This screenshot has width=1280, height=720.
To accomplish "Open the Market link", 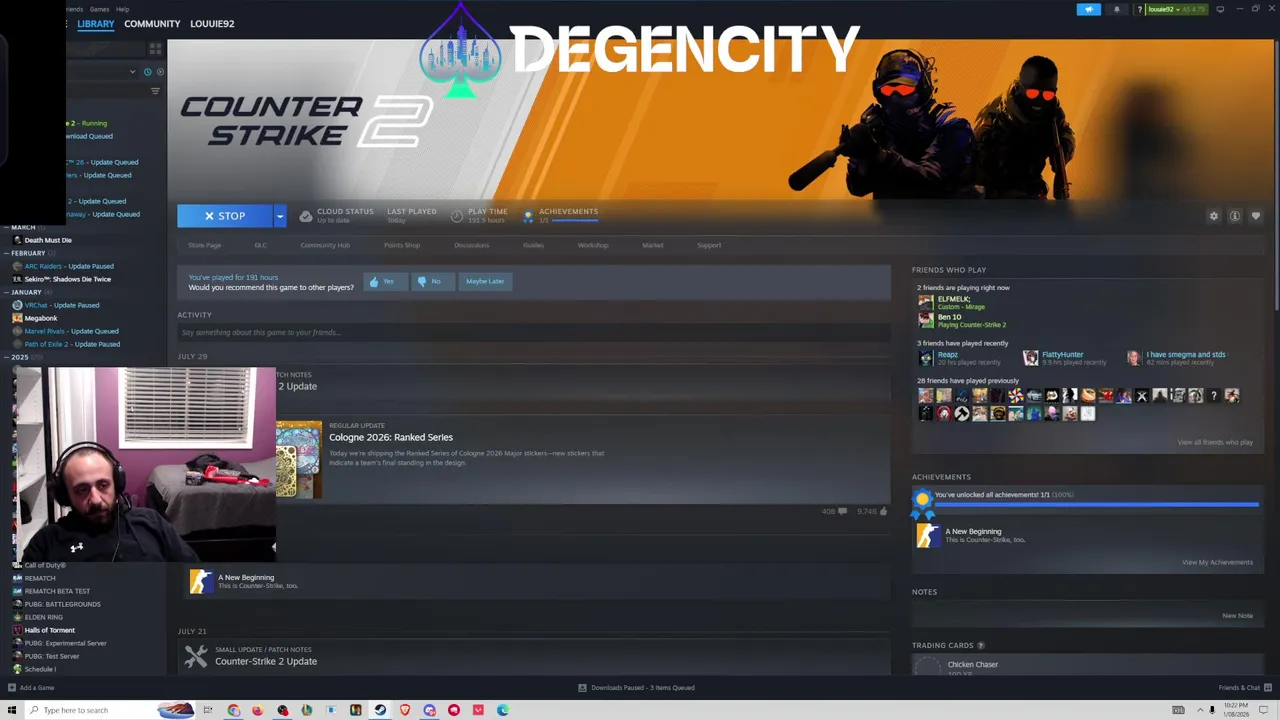I will click(x=652, y=245).
